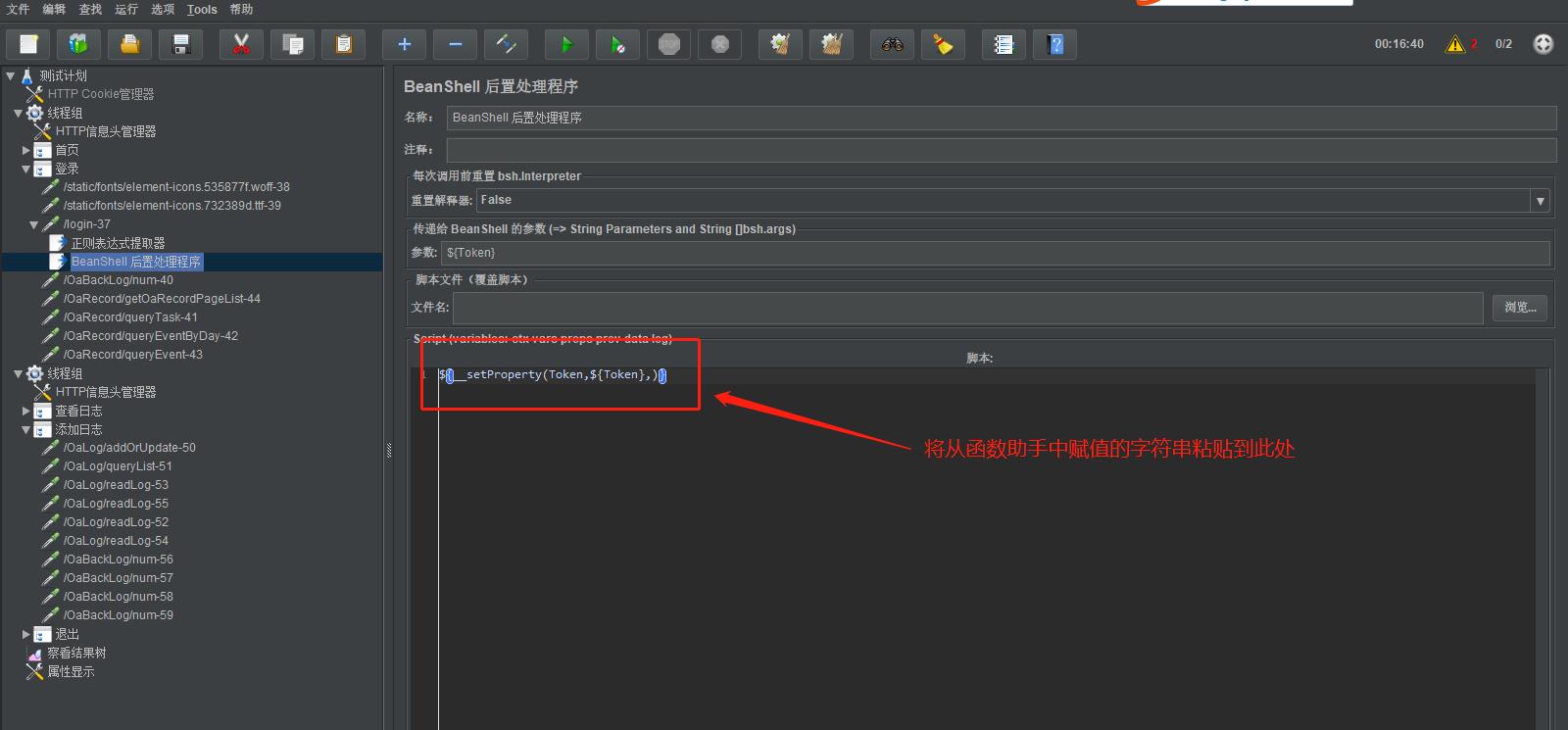Expand the 退出 controller node
Viewport: 1568px width, 730px height.
pyautogui.click(x=26, y=634)
